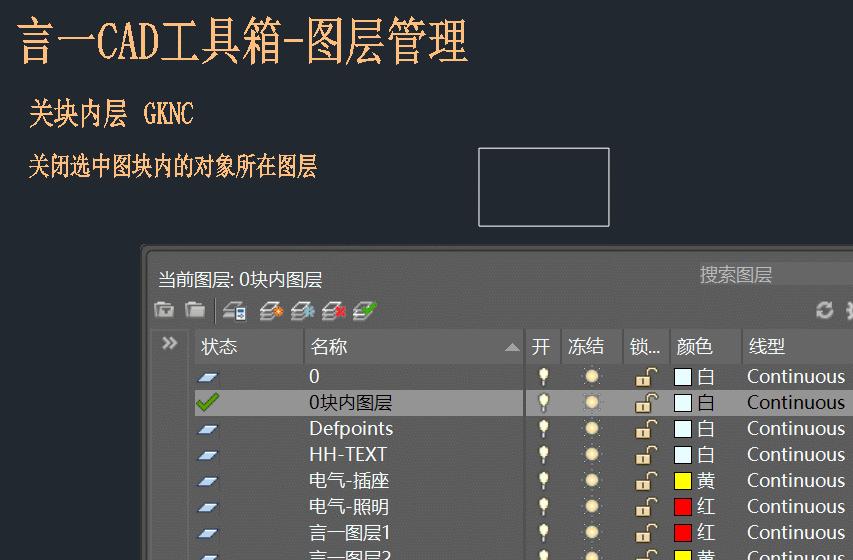The width and height of the screenshot is (853, 560).
Task: Lock 电气-插座 layer via padlock
Action: click(x=646, y=481)
